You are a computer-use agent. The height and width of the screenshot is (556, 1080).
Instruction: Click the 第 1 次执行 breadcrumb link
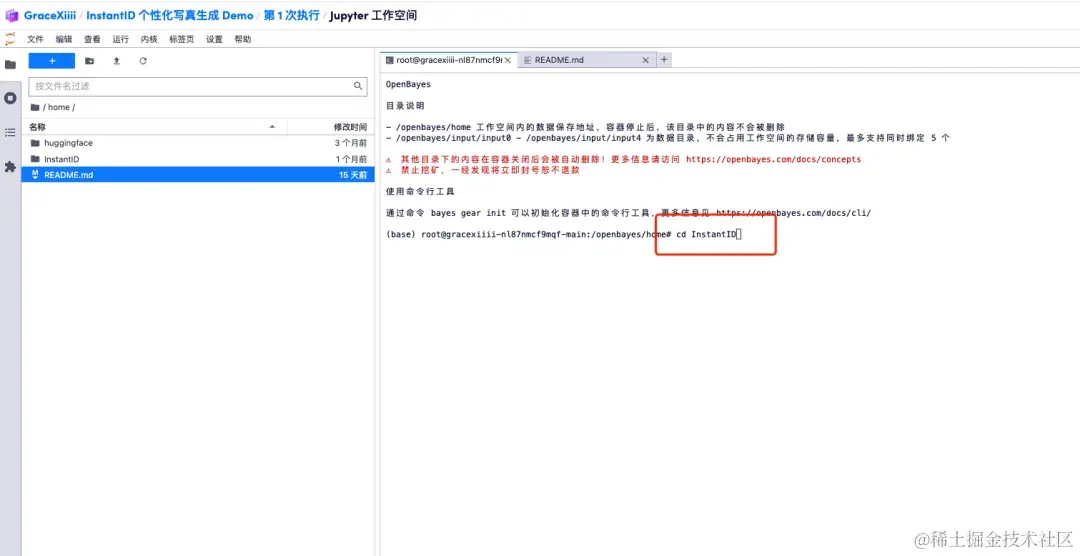(291, 15)
